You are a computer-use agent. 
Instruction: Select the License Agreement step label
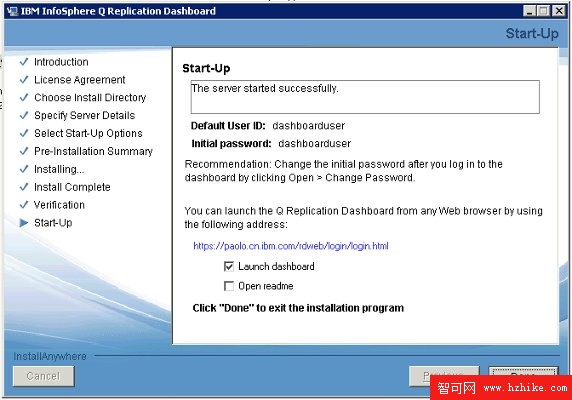click(80, 80)
